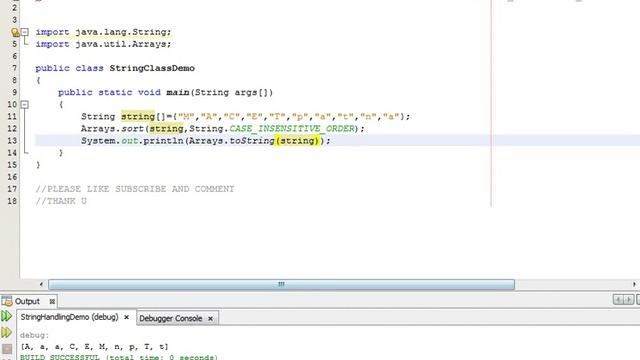The height and width of the screenshot is (360, 640).
Task: Click output line "[A, a, a, C, E, M, n, p, T, t]"
Action: (x=94, y=347)
